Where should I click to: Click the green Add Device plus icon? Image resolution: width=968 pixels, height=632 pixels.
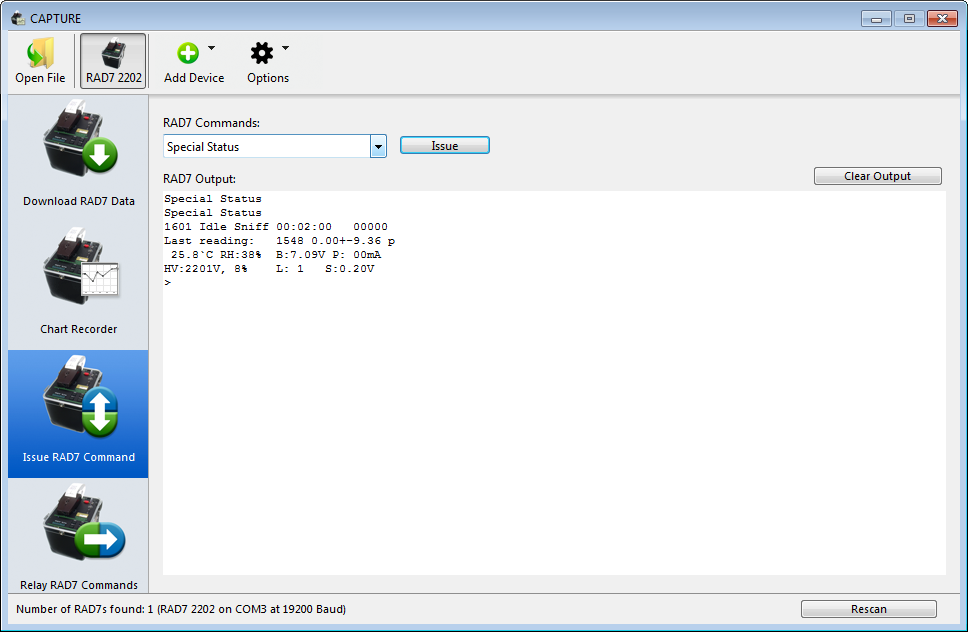(x=187, y=53)
